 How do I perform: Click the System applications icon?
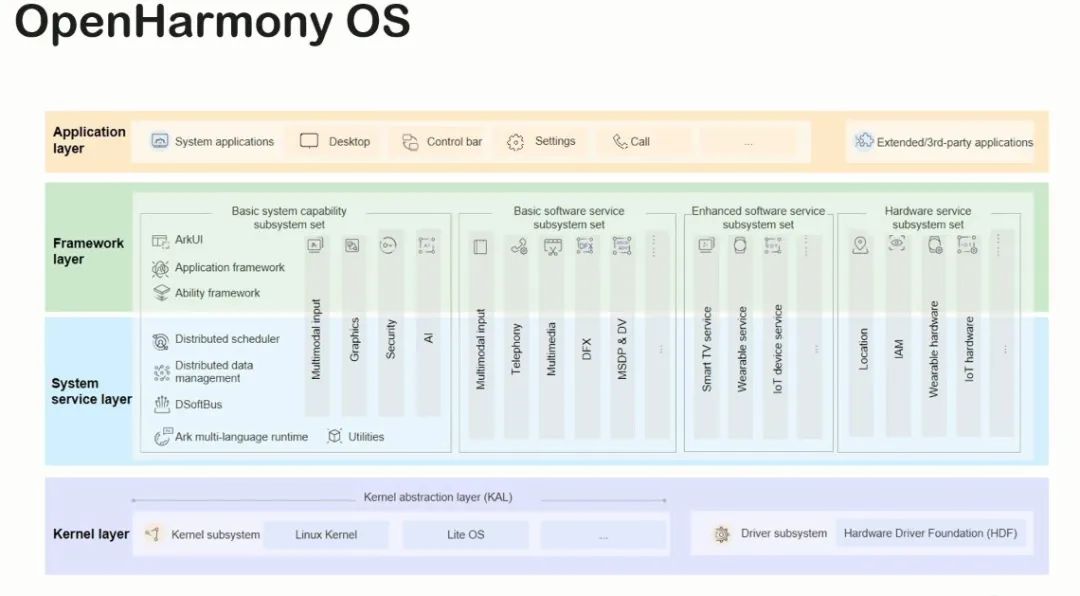coord(160,141)
